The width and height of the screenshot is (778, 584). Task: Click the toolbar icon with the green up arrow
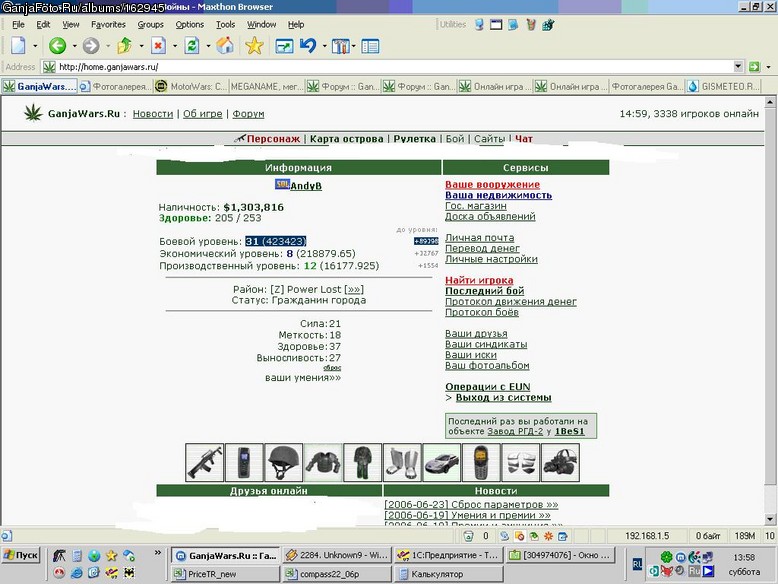coord(124,46)
